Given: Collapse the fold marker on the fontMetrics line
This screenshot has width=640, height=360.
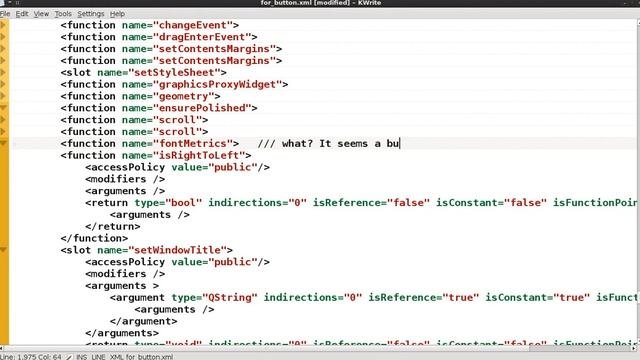Looking at the screenshot, I should point(3,144).
